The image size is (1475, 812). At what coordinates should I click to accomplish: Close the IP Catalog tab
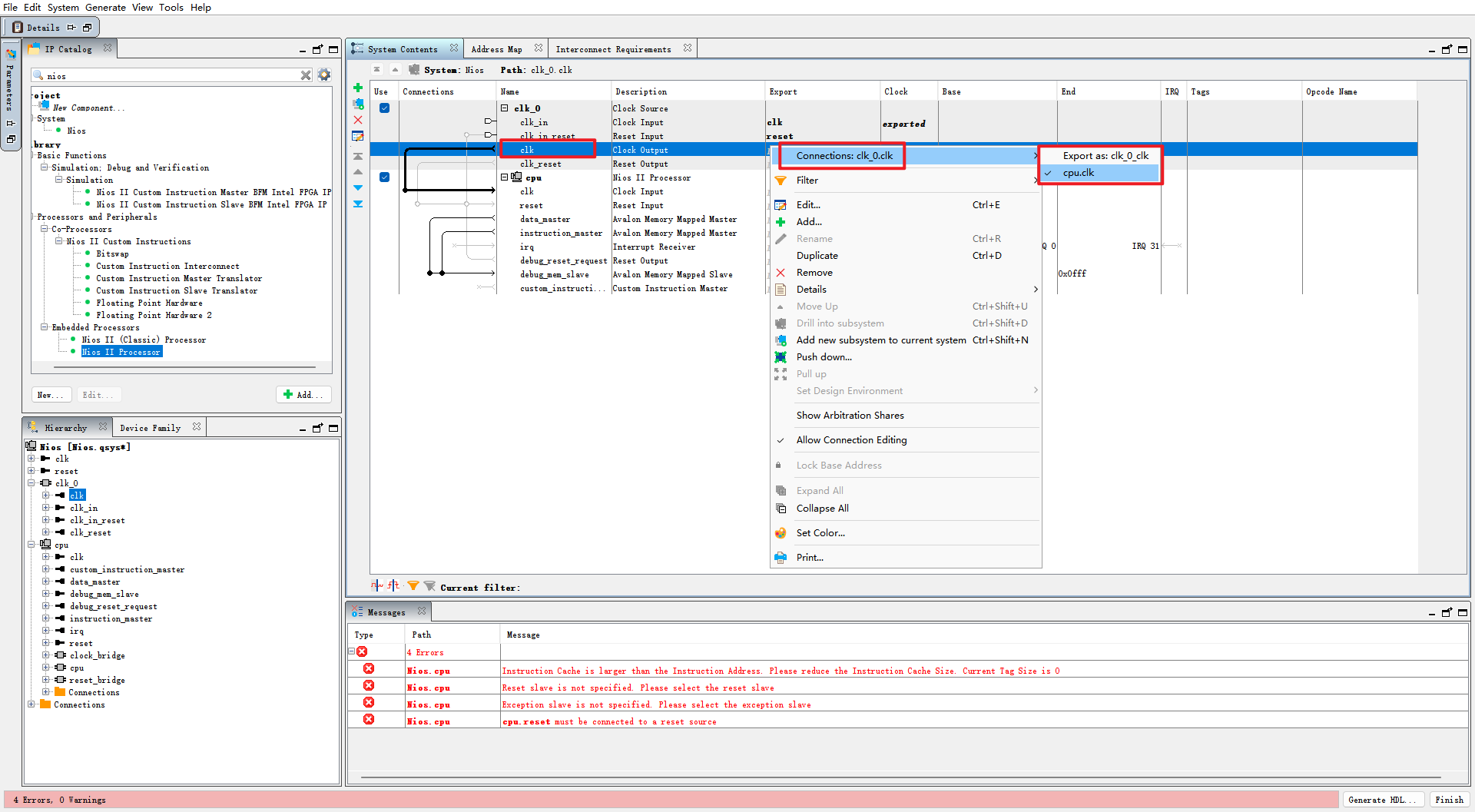pyautogui.click(x=108, y=48)
